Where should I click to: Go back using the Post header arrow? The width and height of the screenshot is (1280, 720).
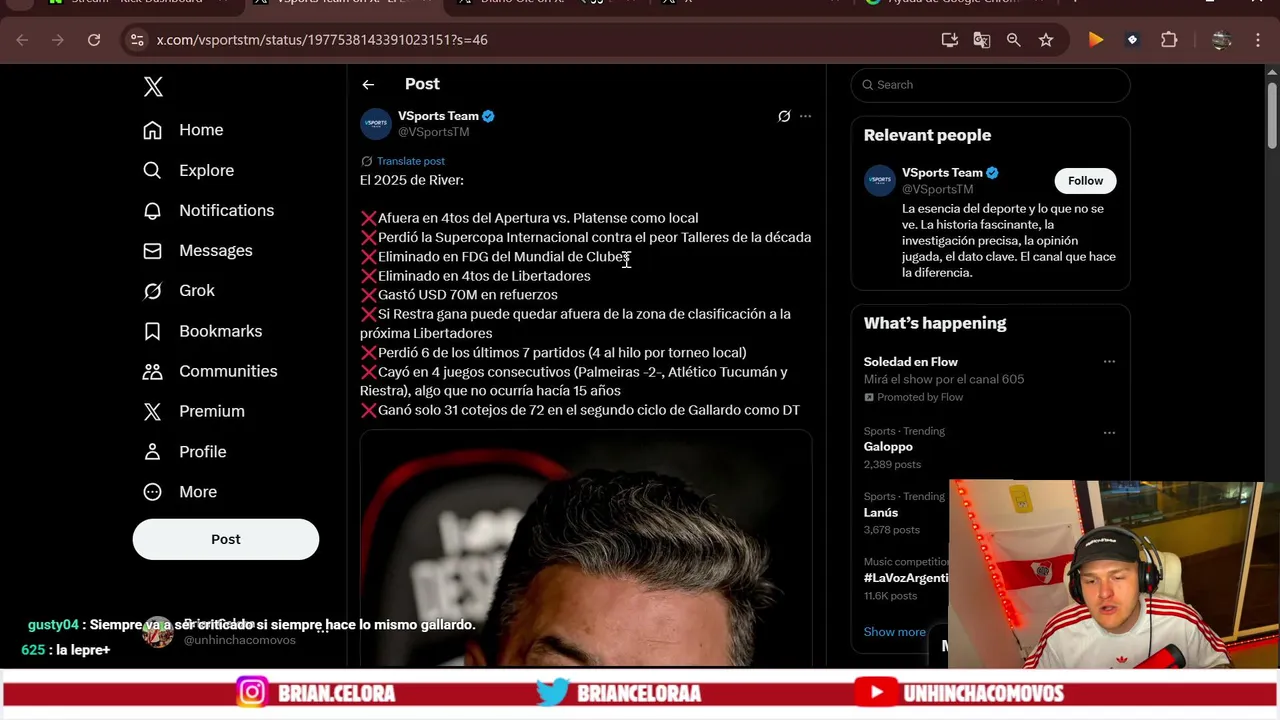[368, 85]
